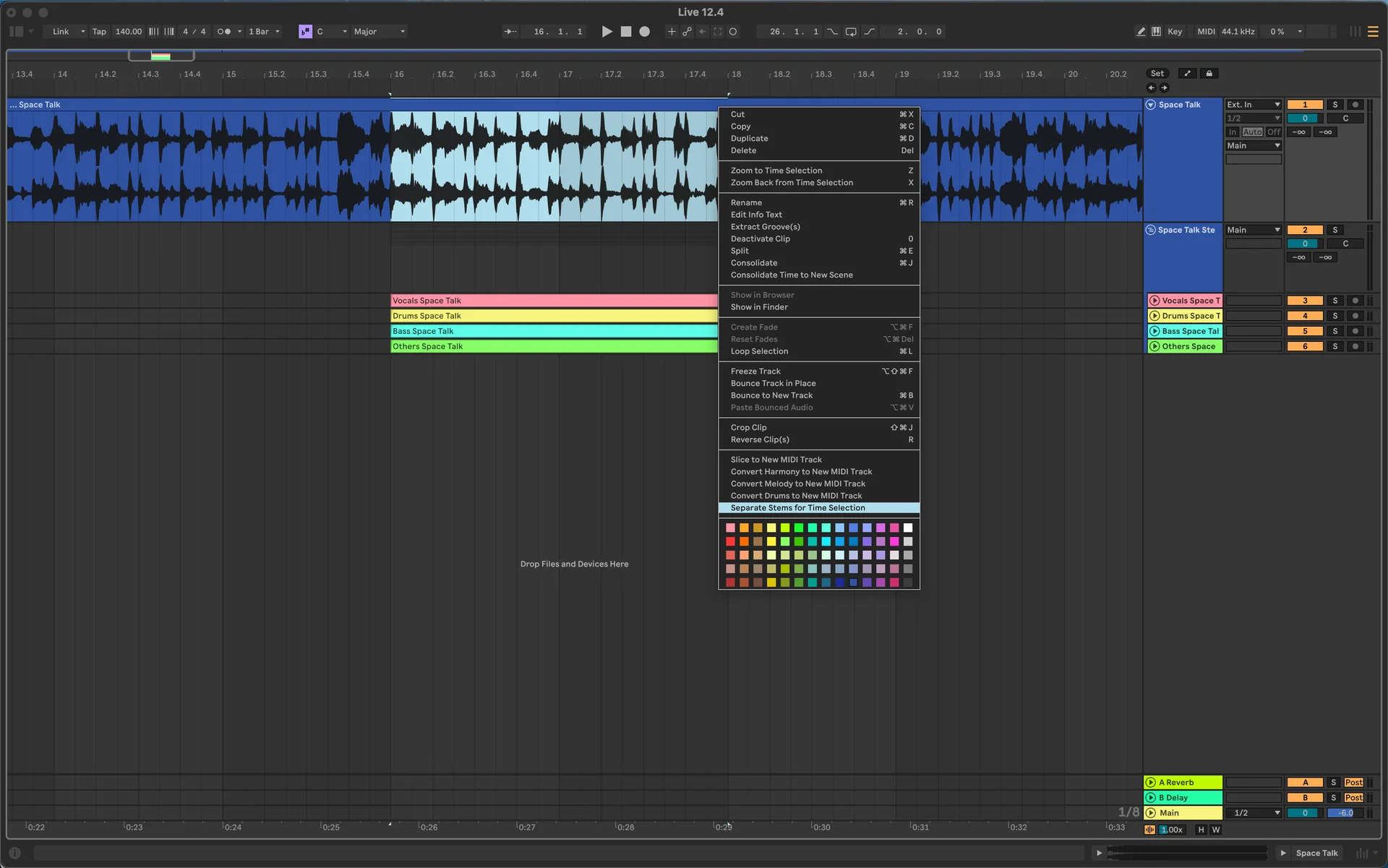This screenshot has height=868, width=1388.
Task: Set Space Talk monitoring to Auto
Action: click(x=1253, y=132)
